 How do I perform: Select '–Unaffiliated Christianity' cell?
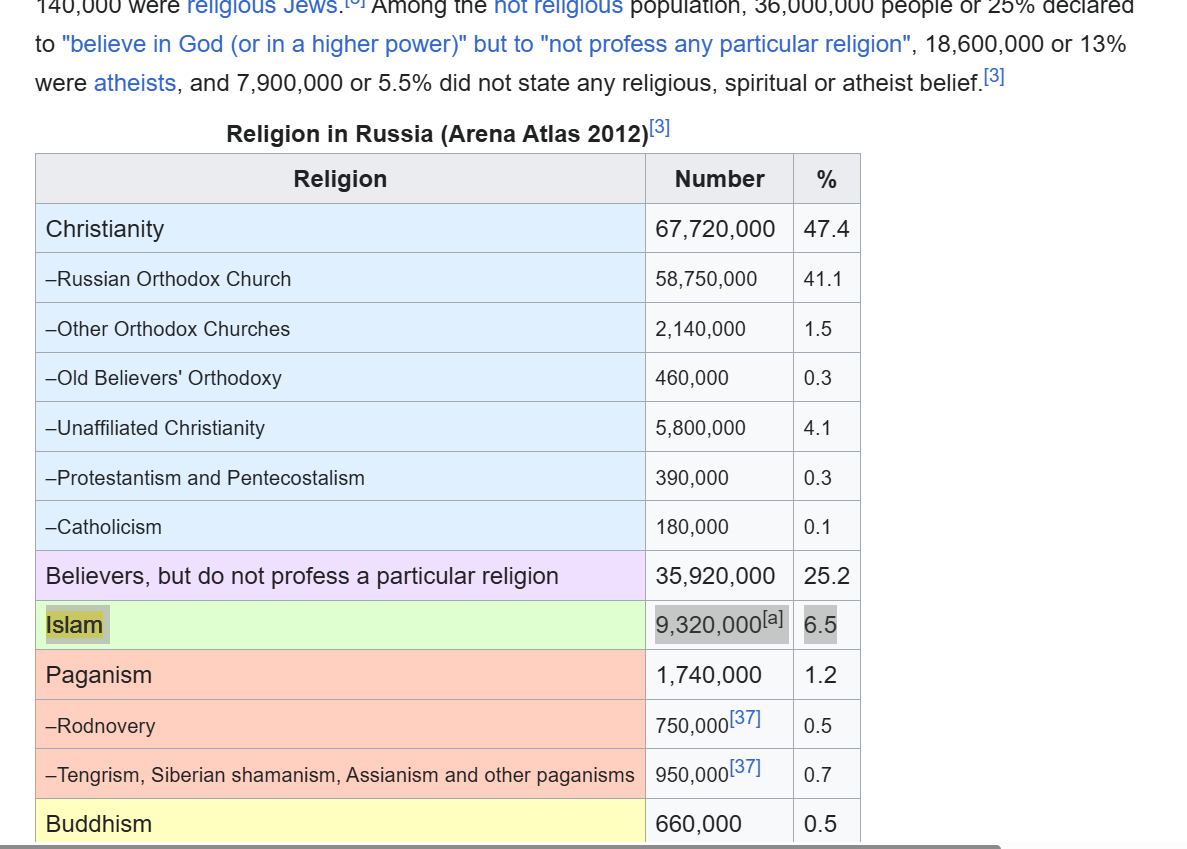340,428
